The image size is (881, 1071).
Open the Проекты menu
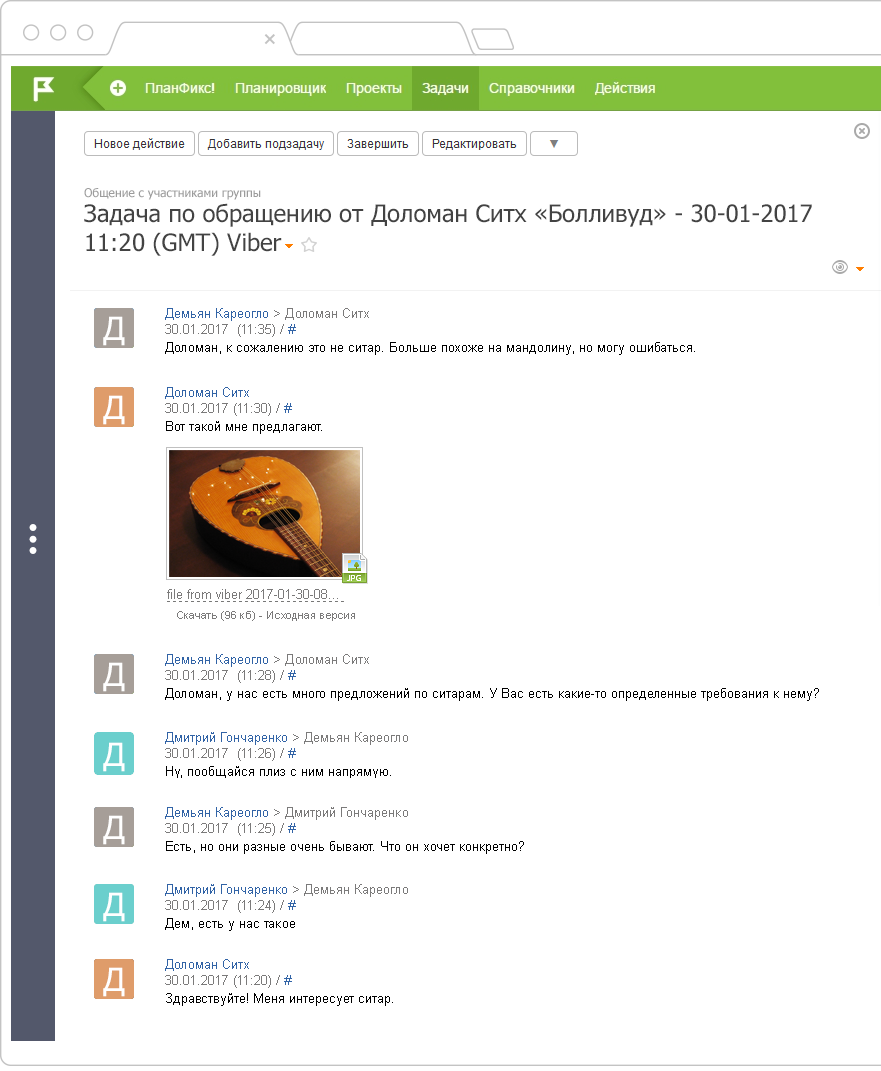(374, 88)
